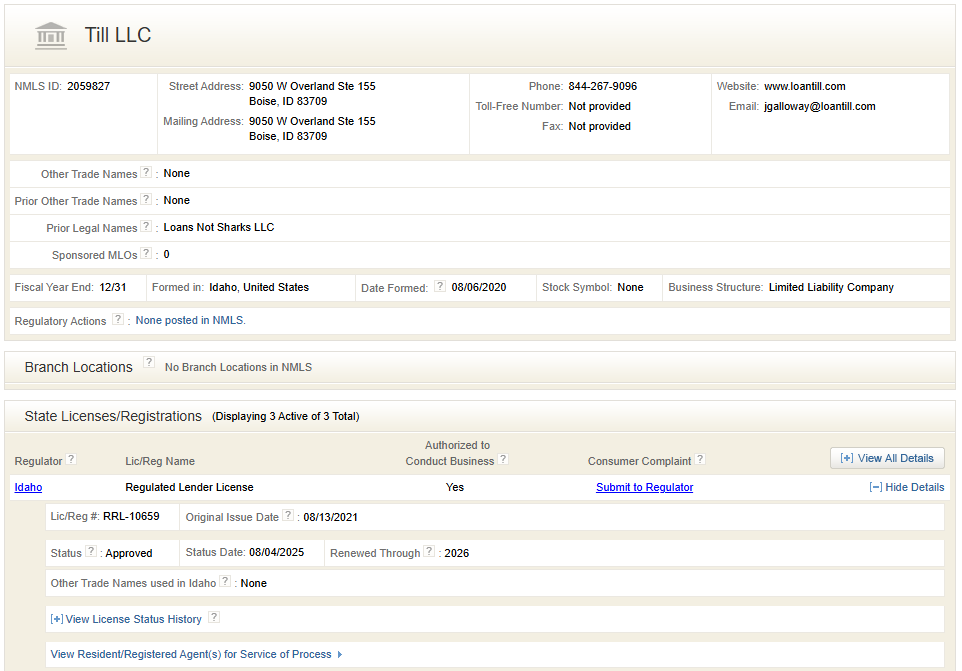Click email jgalloway@loantill.com
Screen dimensions: 962x671
pos(819,107)
